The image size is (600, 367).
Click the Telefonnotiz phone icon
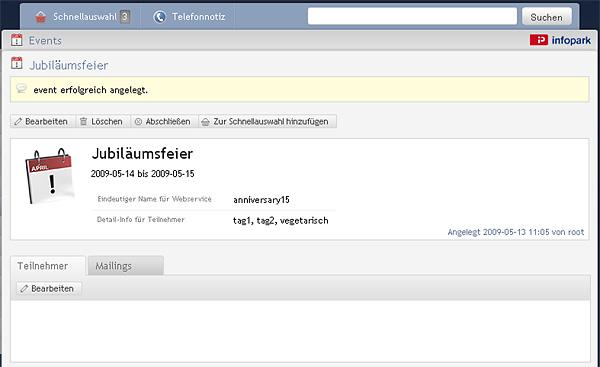click(160, 16)
